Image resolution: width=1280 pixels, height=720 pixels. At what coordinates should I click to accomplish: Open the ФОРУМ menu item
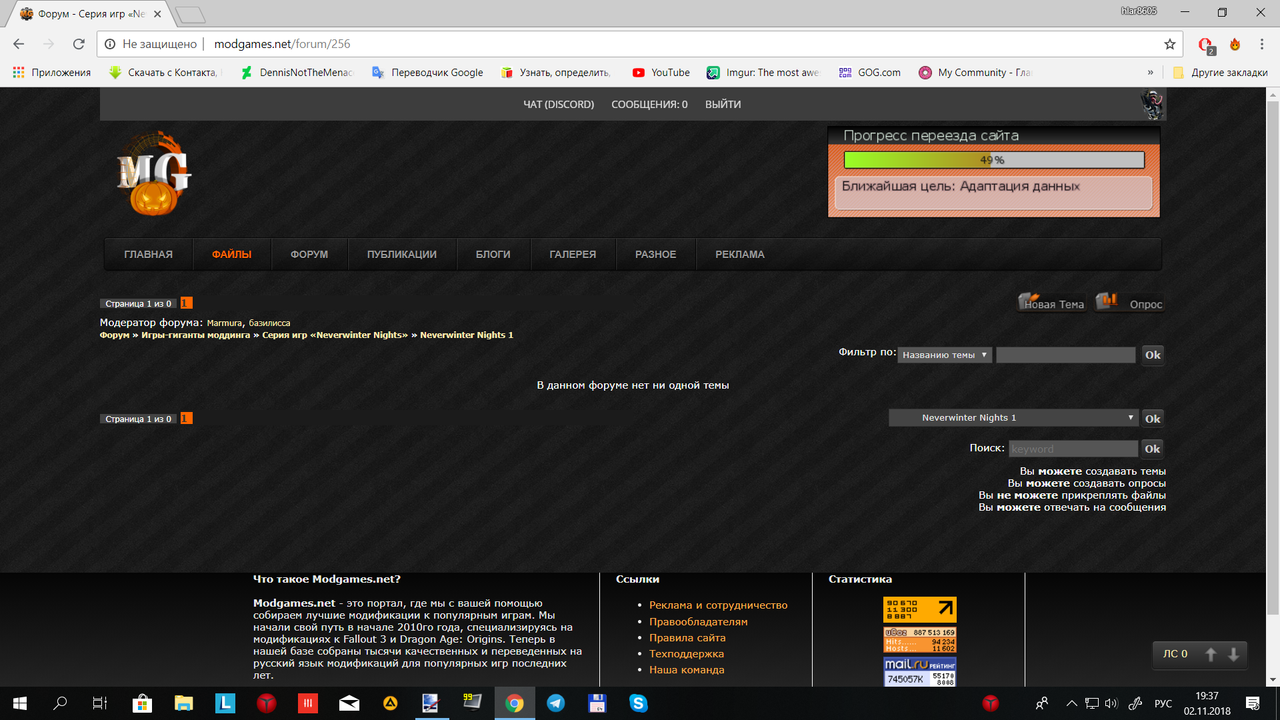coord(309,254)
